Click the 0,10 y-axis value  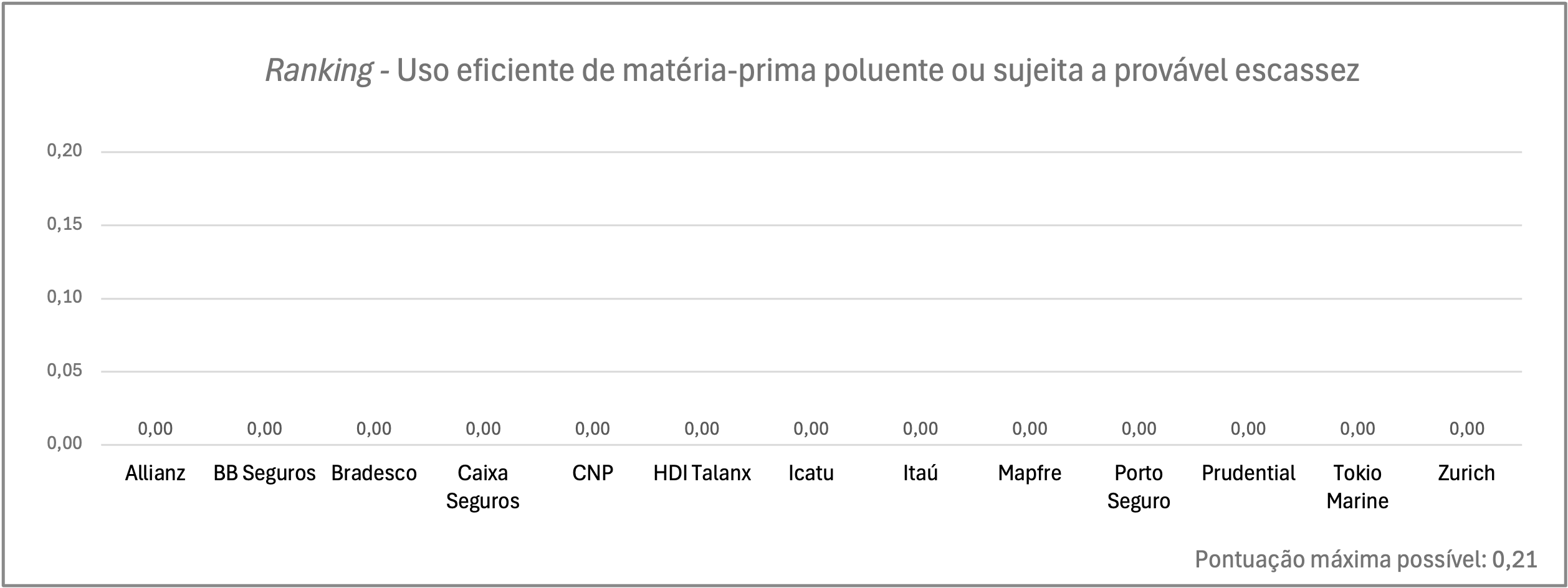click(65, 297)
